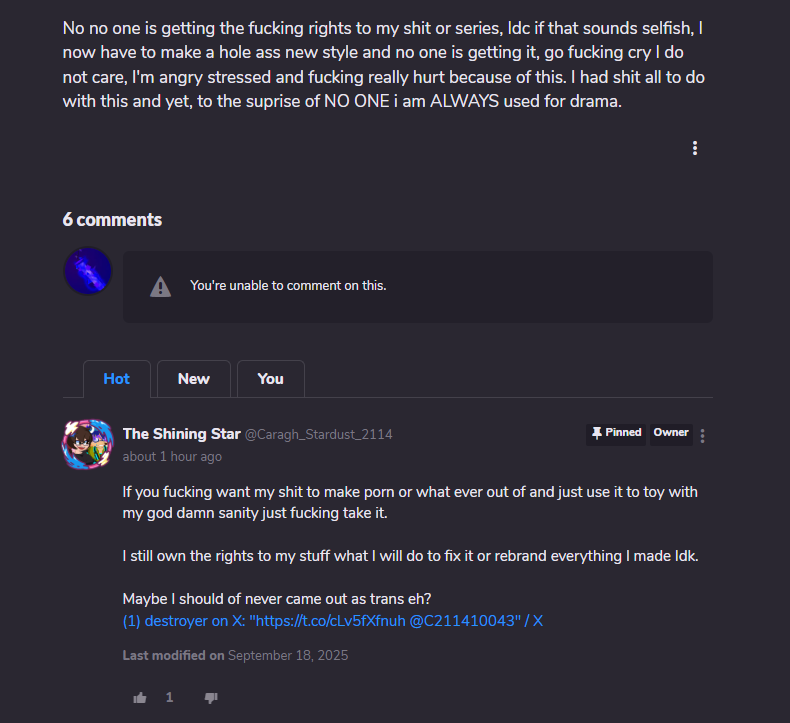
Task: Click the Owner badge
Action: (x=671, y=433)
